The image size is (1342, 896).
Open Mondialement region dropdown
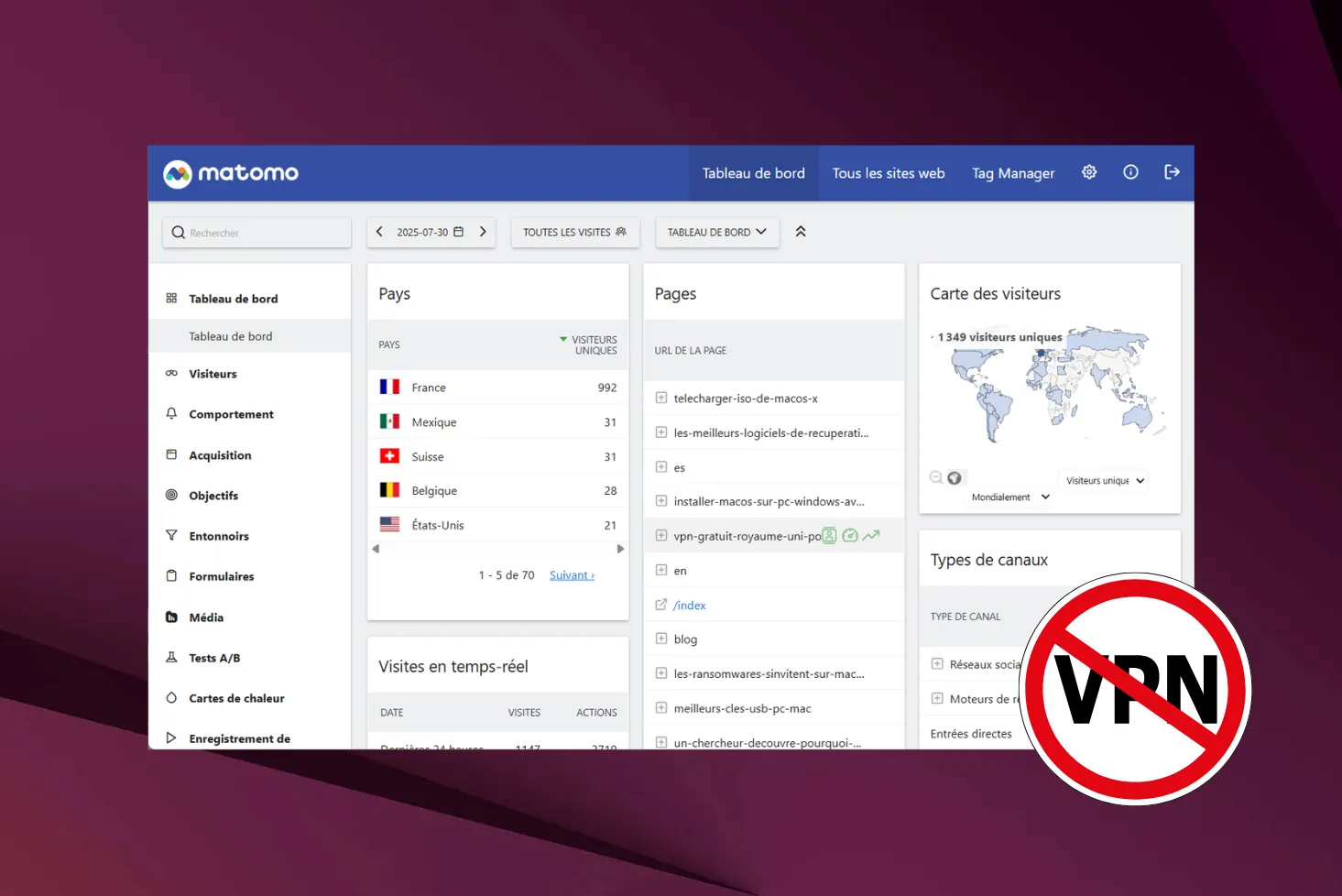[1010, 497]
